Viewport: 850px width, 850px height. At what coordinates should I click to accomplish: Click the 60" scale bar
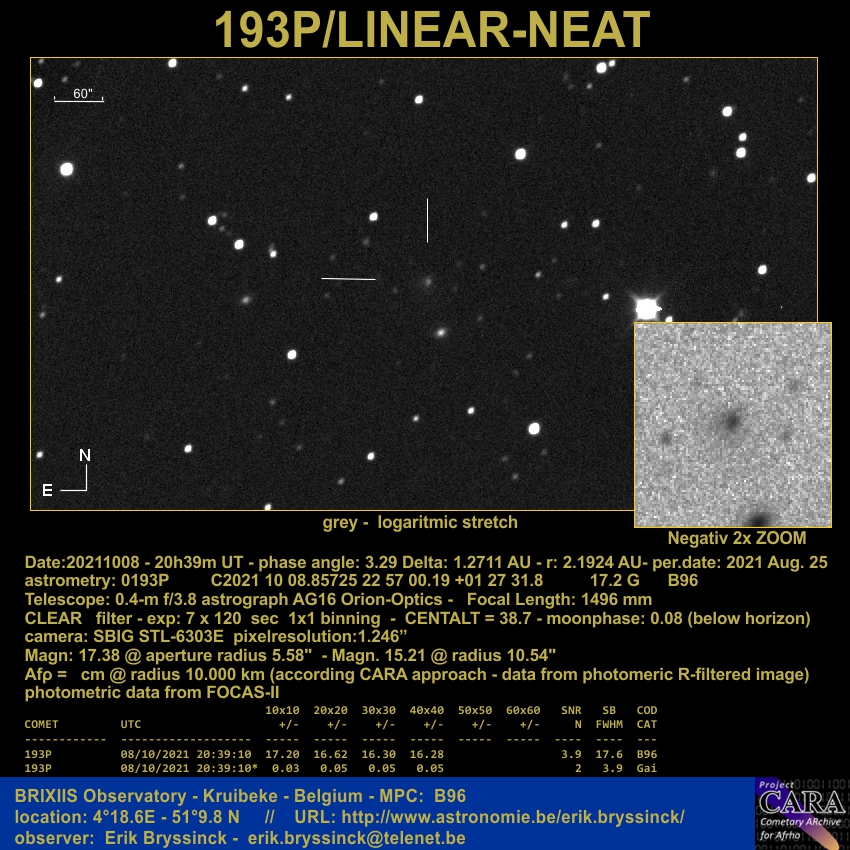(x=79, y=95)
